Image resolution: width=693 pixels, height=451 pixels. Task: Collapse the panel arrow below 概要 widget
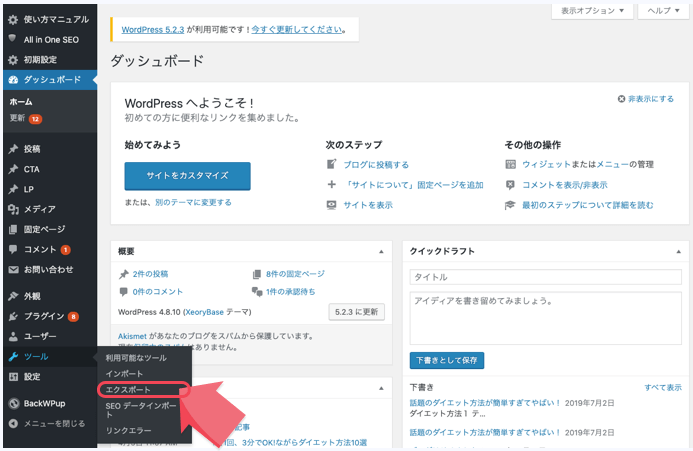(381, 388)
